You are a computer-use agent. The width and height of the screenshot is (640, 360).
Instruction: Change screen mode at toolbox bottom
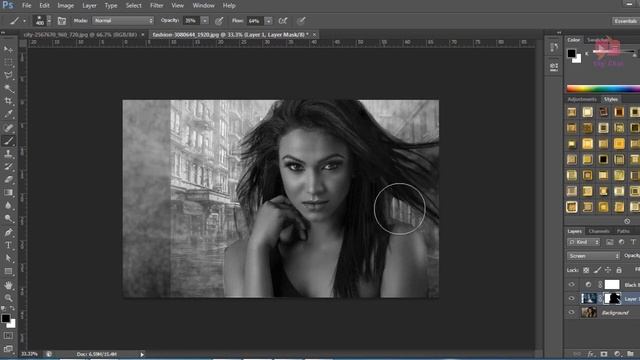coord(8,349)
